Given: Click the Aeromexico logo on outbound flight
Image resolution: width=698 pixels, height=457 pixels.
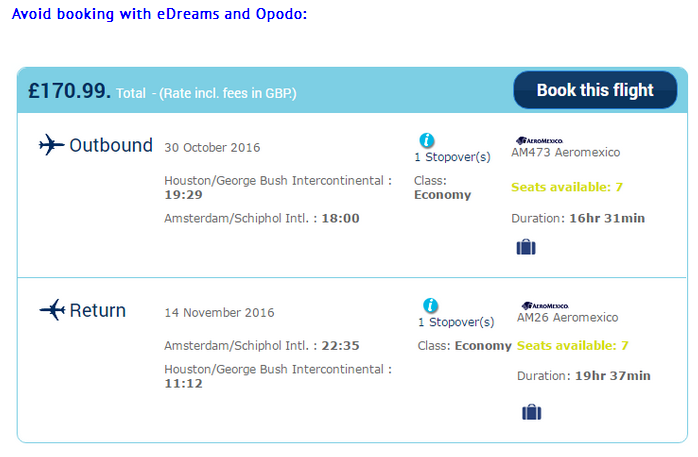Looking at the screenshot, I should pos(540,141).
